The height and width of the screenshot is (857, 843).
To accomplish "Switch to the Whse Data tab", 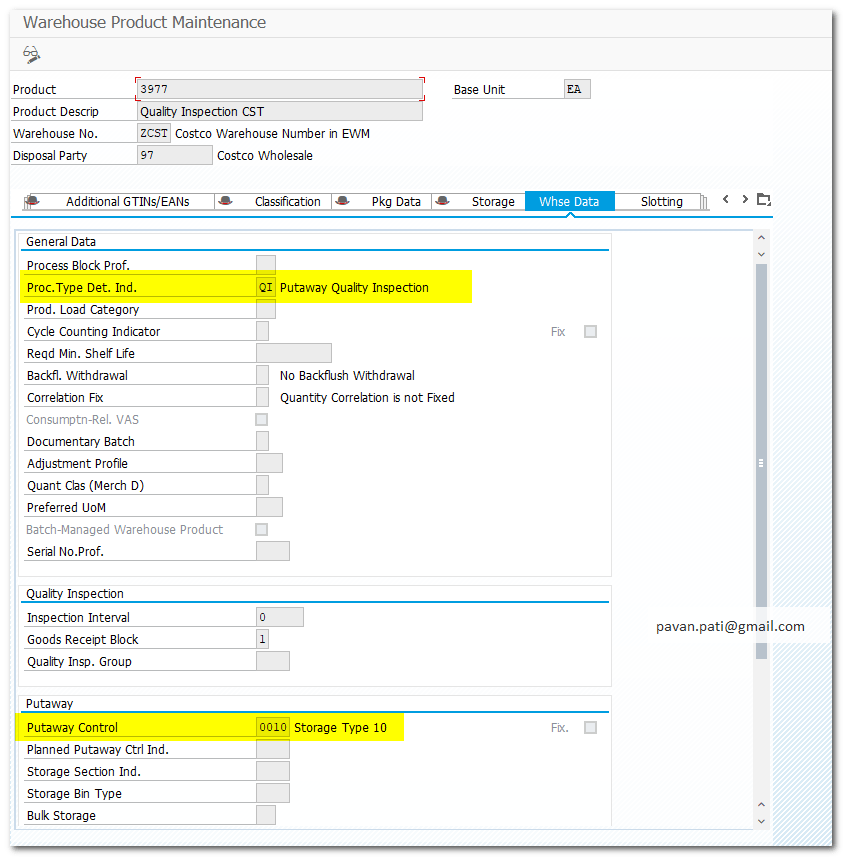I will coord(569,201).
